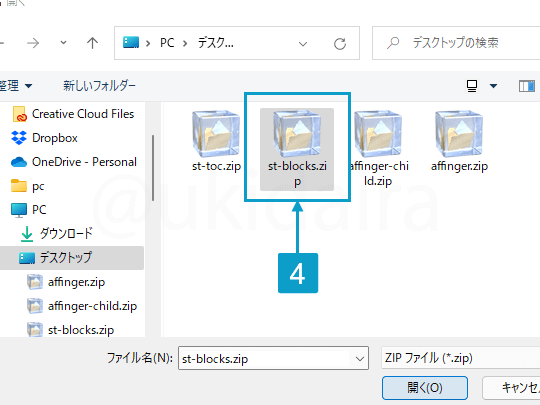The image size is (540, 405).
Task: Click the 開く(O) button
Action: click(425, 388)
